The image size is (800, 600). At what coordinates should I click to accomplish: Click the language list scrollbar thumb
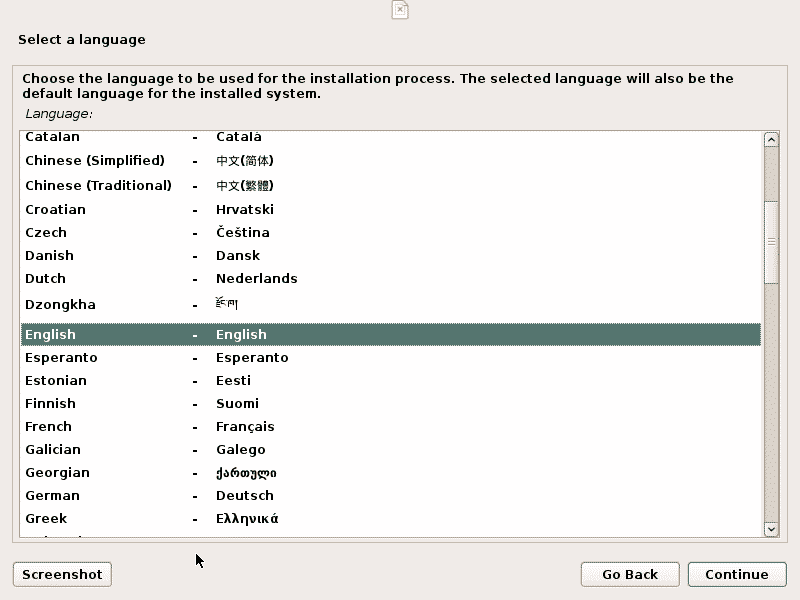(x=770, y=240)
